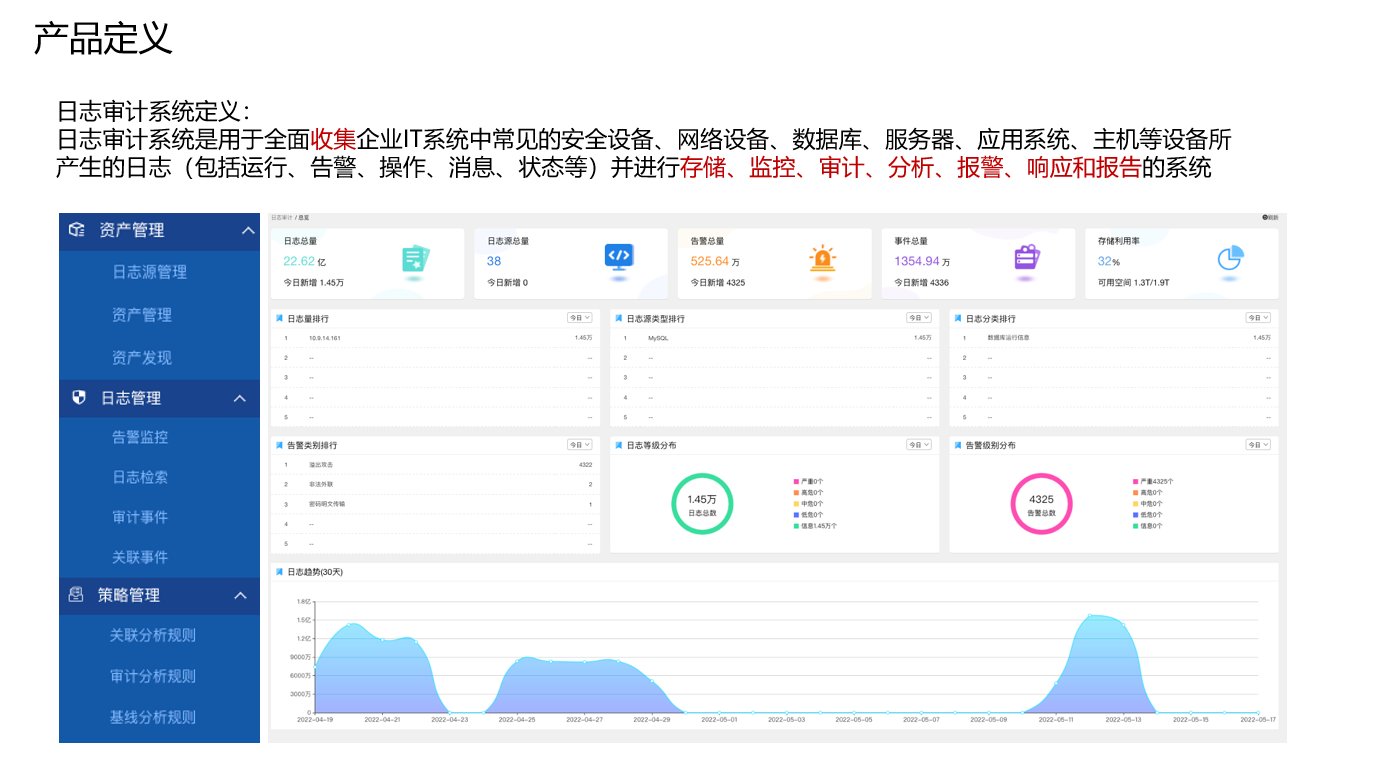The height and width of the screenshot is (777, 1385).
Task: Collapse 日志管理 section using its chevron
Action: click(x=240, y=399)
